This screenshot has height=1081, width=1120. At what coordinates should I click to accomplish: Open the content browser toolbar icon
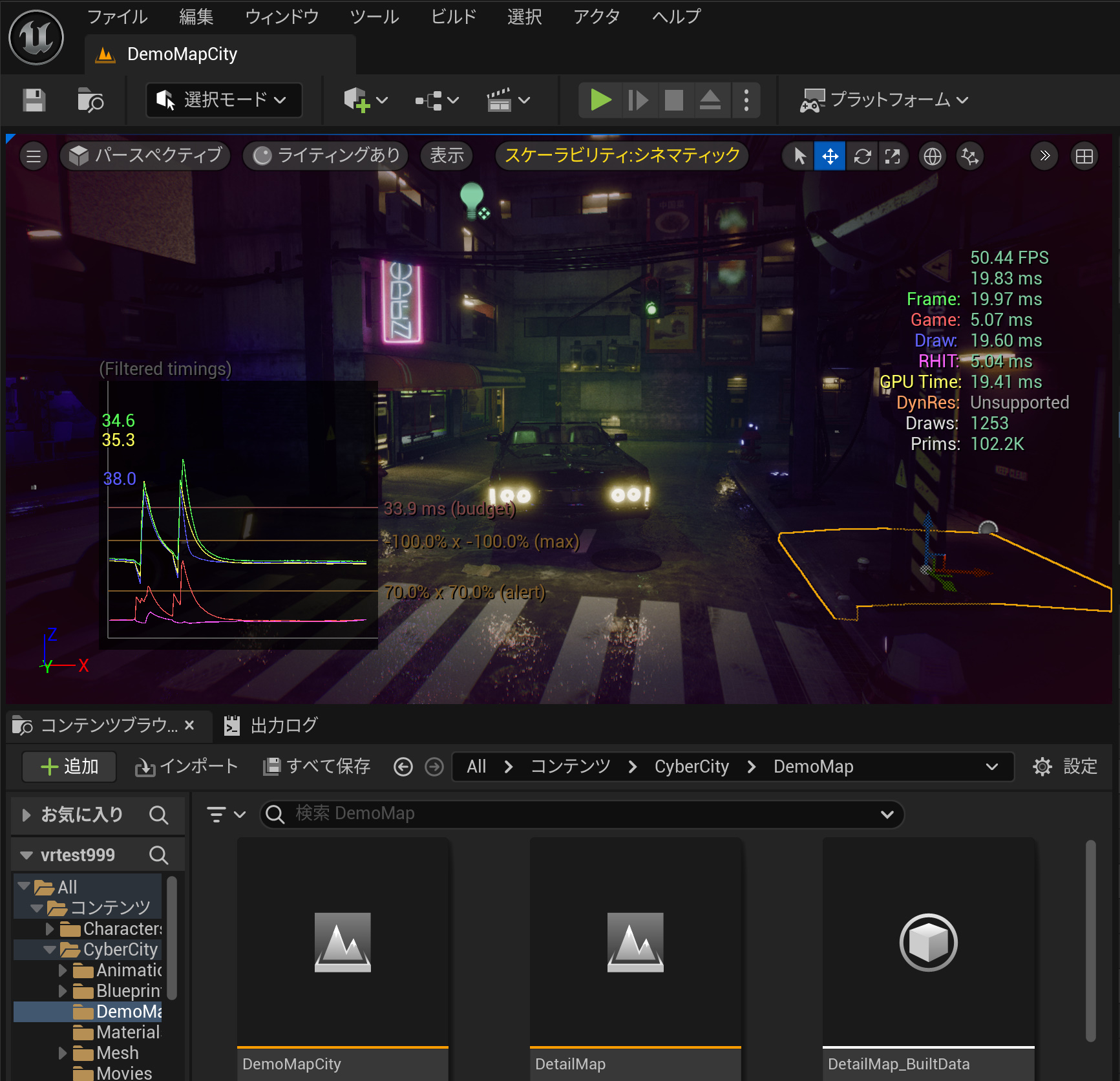tap(90, 100)
